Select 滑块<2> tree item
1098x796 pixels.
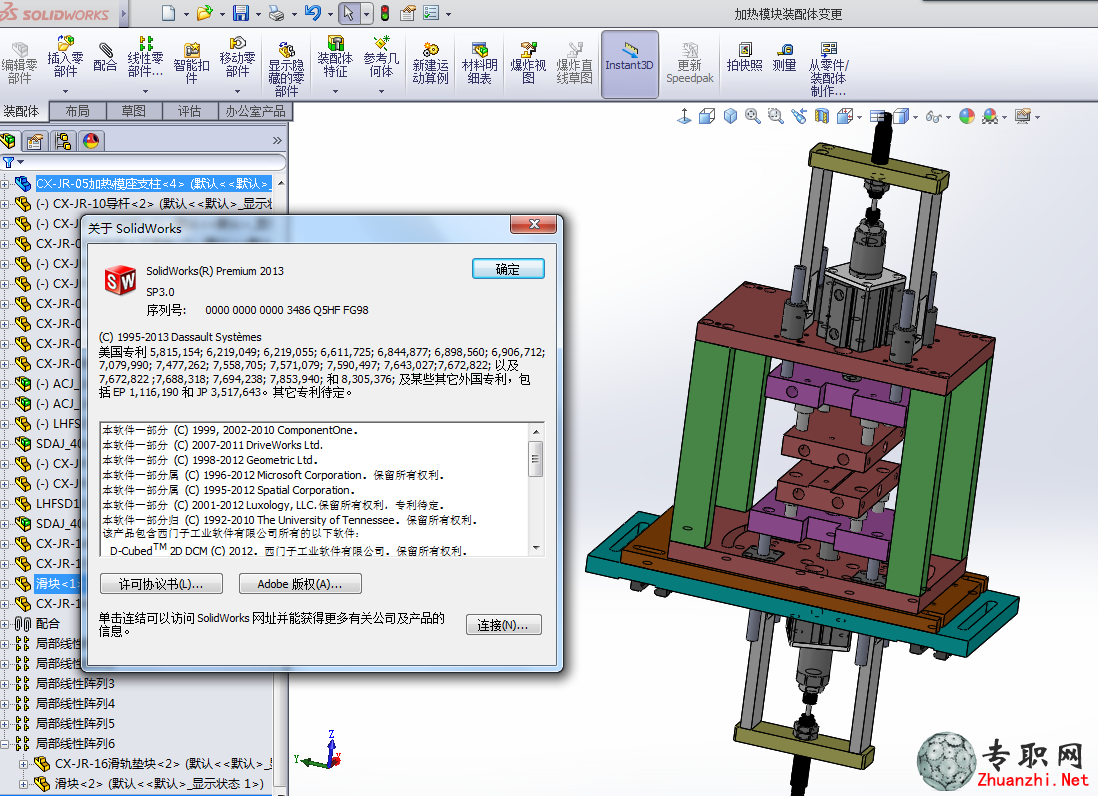point(159,783)
